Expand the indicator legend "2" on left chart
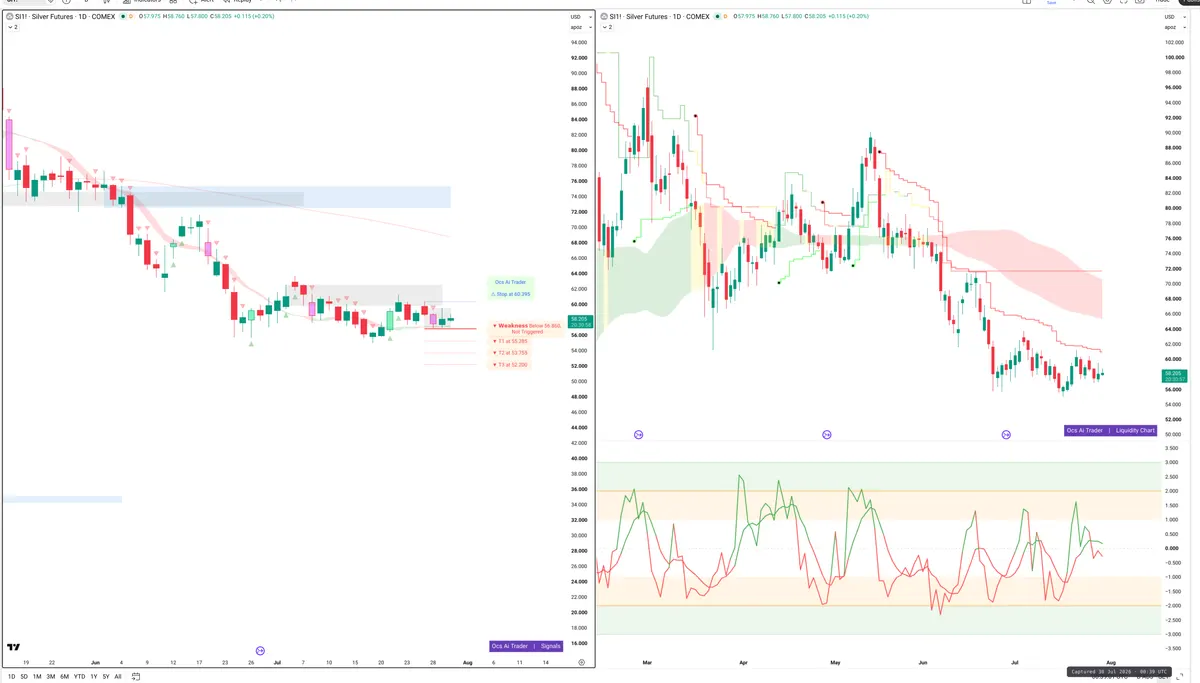The image size is (1200, 683). pyautogui.click(x=13, y=28)
